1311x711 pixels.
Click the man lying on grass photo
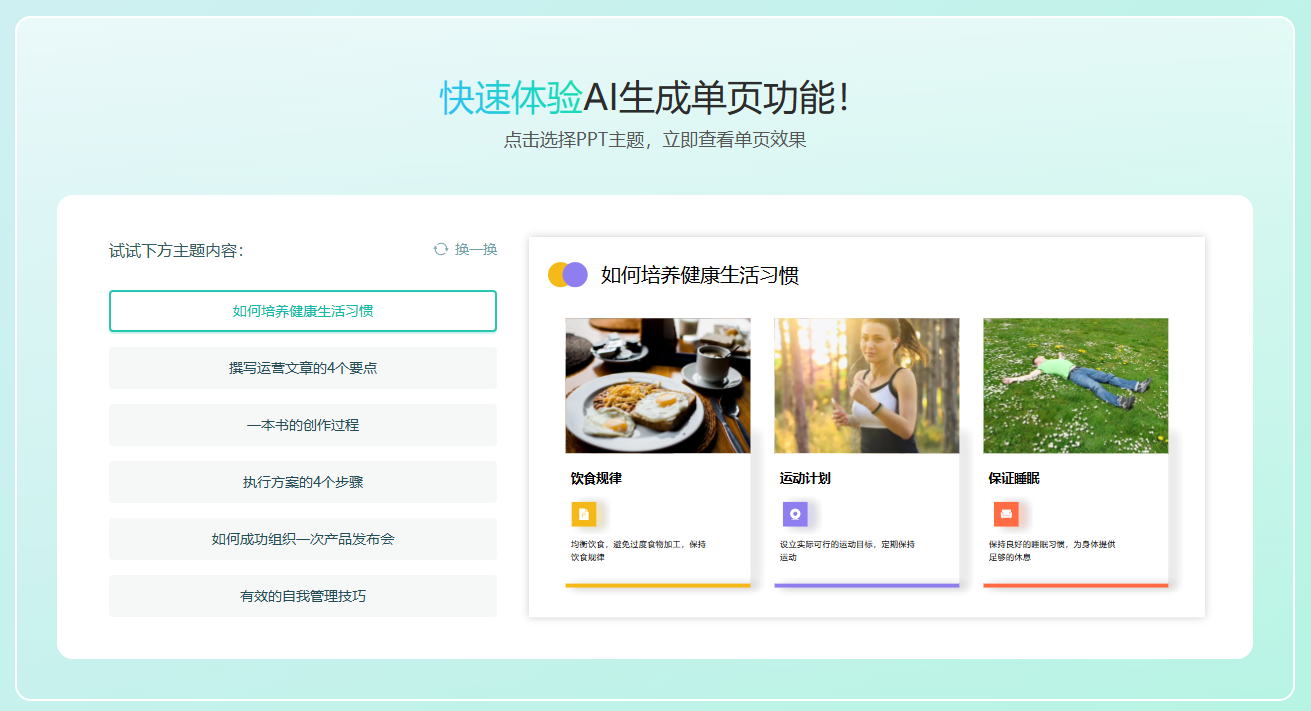tap(1076, 385)
